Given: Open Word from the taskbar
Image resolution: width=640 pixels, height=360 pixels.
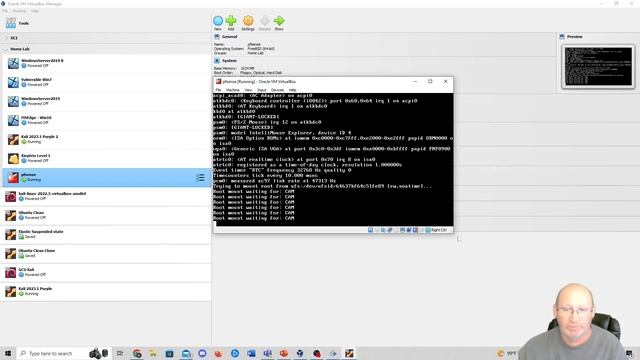Looking at the screenshot, I should [x=251, y=353].
